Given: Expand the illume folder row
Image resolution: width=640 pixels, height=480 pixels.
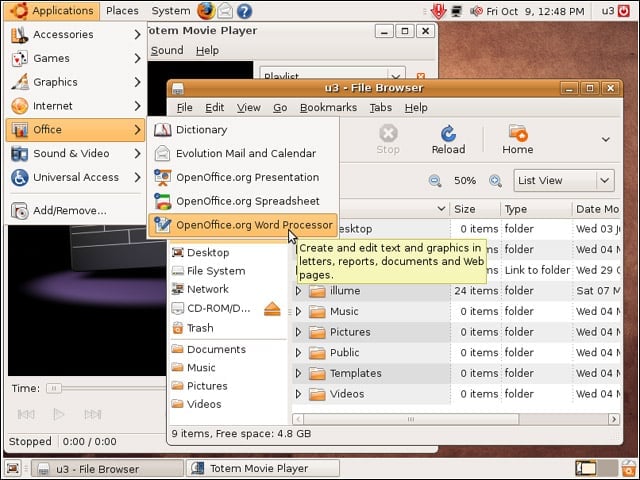Looking at the screenshot, I should (298, 291).
